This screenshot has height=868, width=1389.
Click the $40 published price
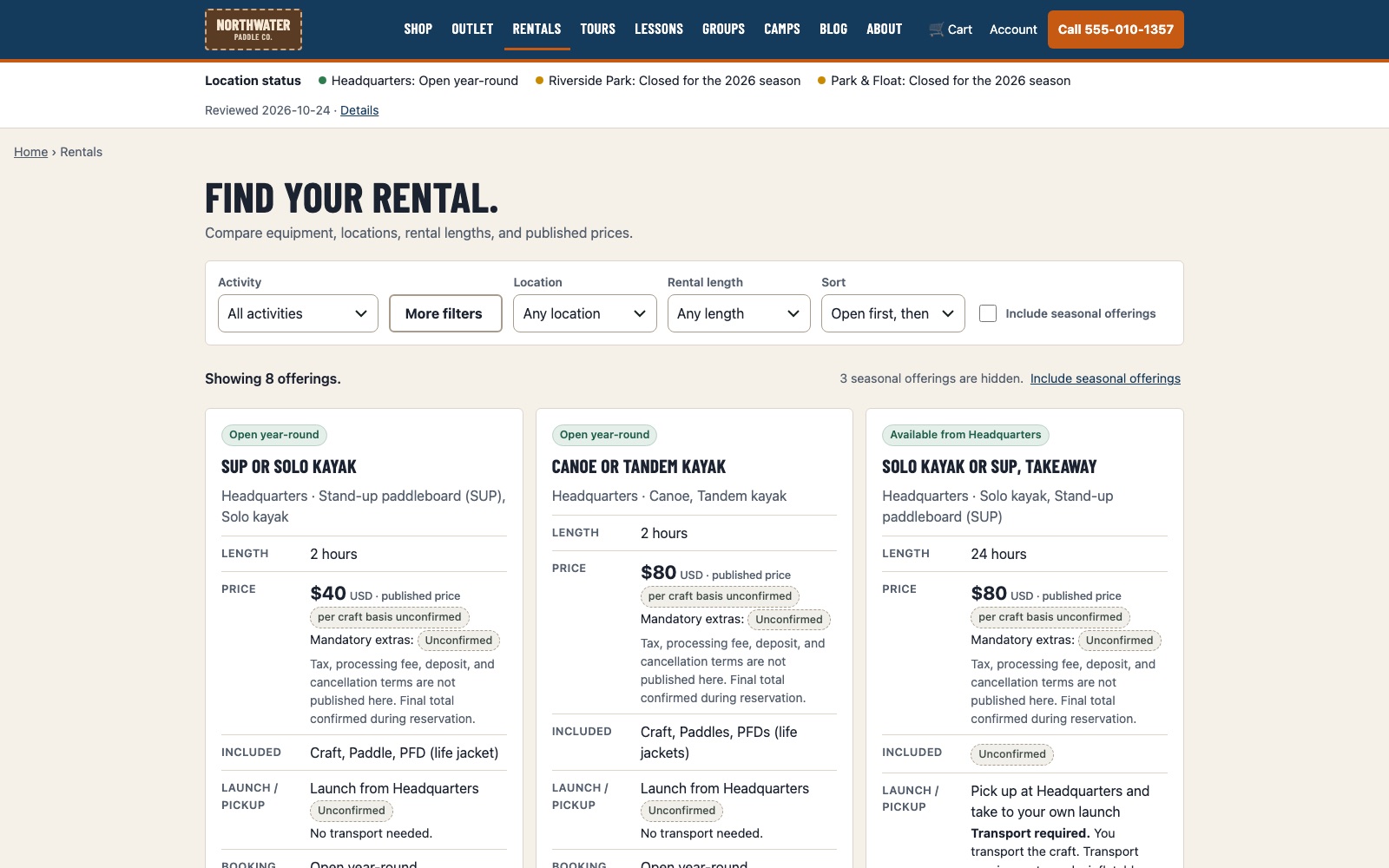point(328,594)
